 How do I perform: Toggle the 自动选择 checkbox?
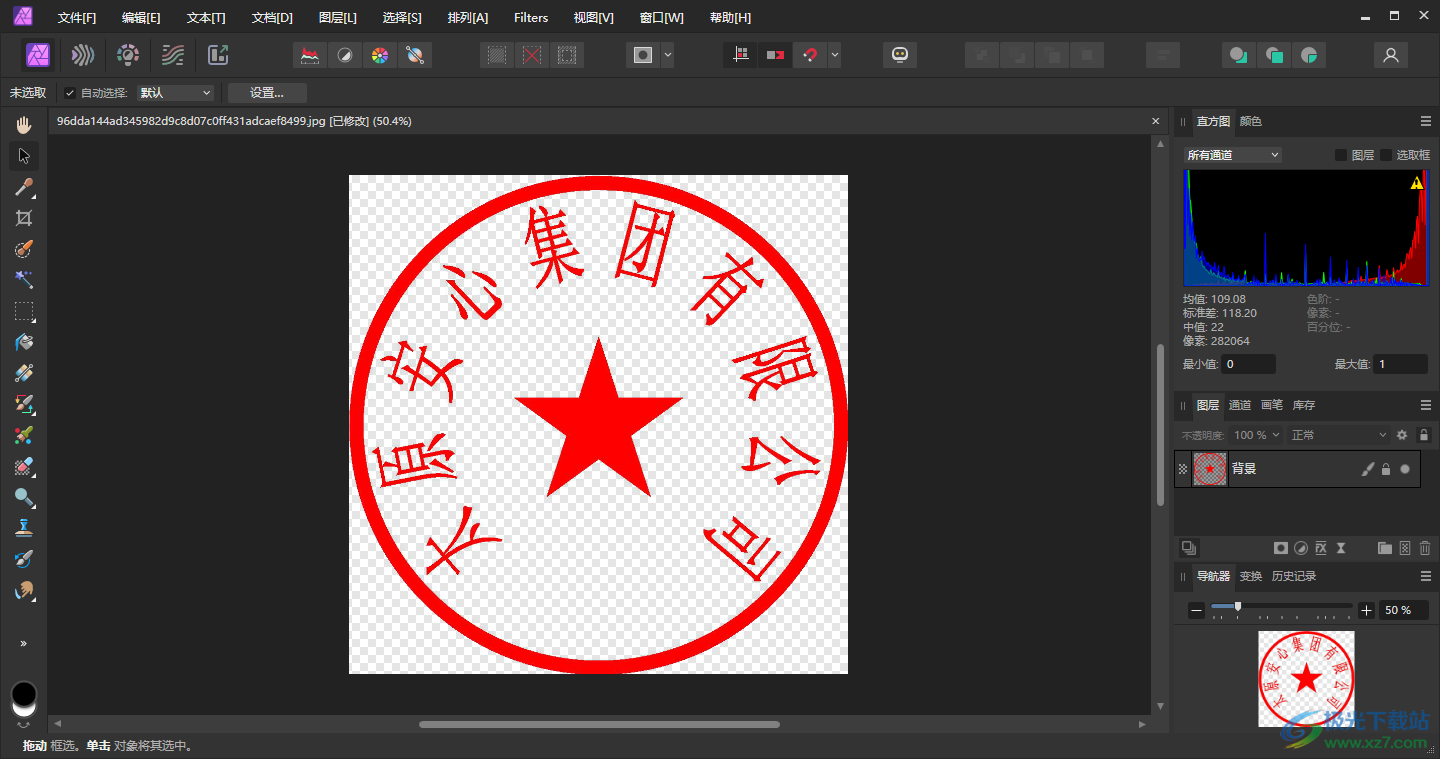coord(70,93)
